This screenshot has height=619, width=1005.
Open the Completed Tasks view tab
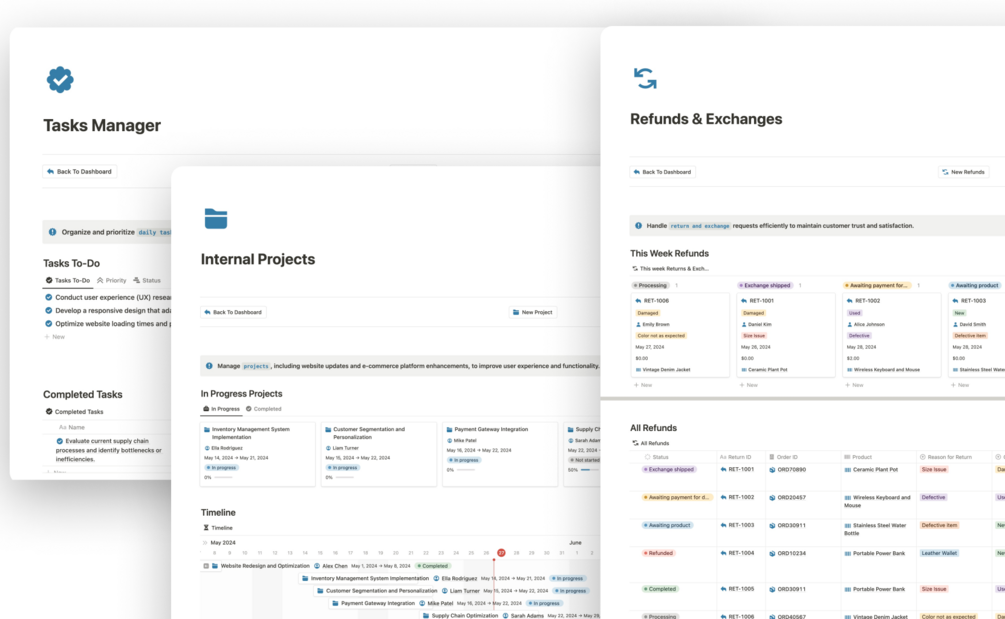[74, 411]
